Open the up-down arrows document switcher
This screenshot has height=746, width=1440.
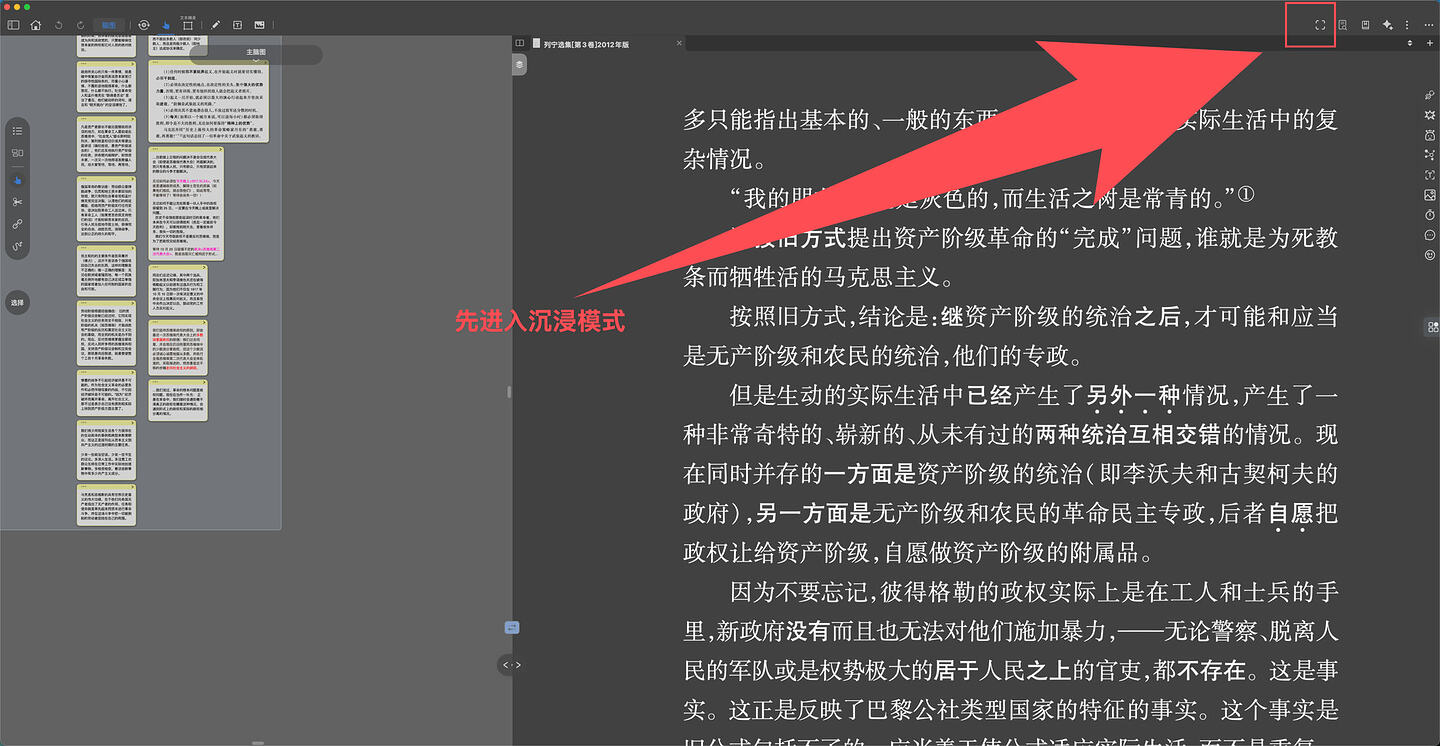coord(1410,44)
